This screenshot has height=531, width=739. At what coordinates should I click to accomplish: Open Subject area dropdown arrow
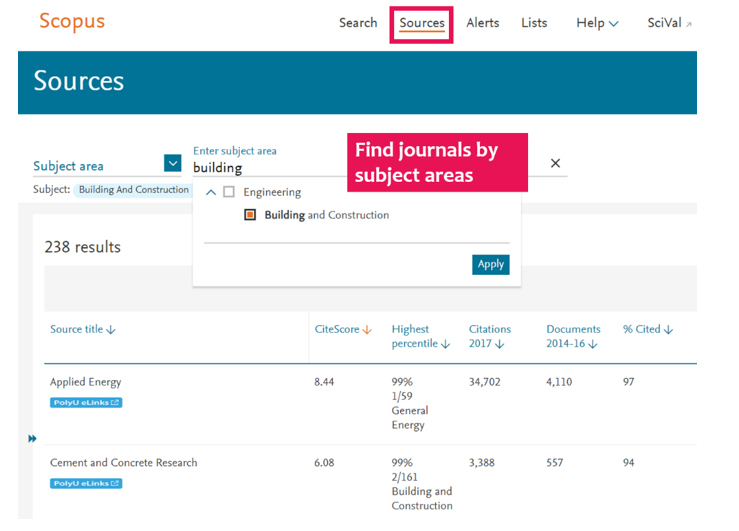(x=172, y=163)
